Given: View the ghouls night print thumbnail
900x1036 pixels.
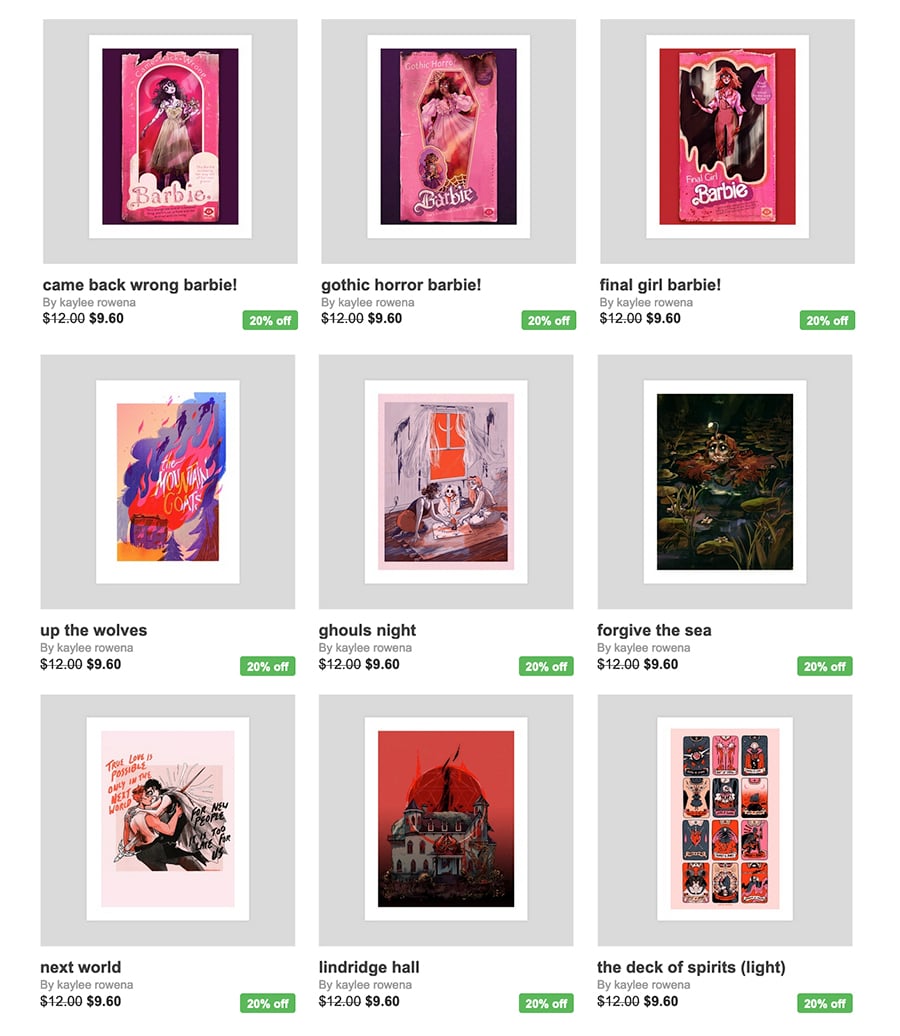Looking at the screenshot, I should 446,482.
